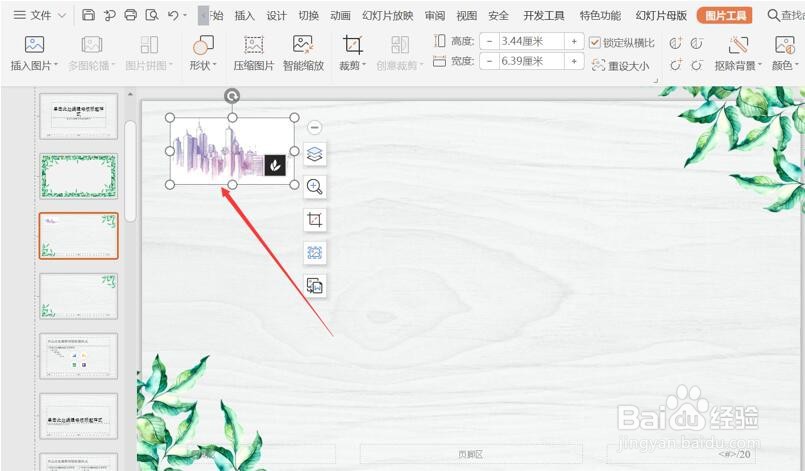Click the 颜色 picture color icon
The width and height of the screenshot is (805, 471).
tap(784, 45)
